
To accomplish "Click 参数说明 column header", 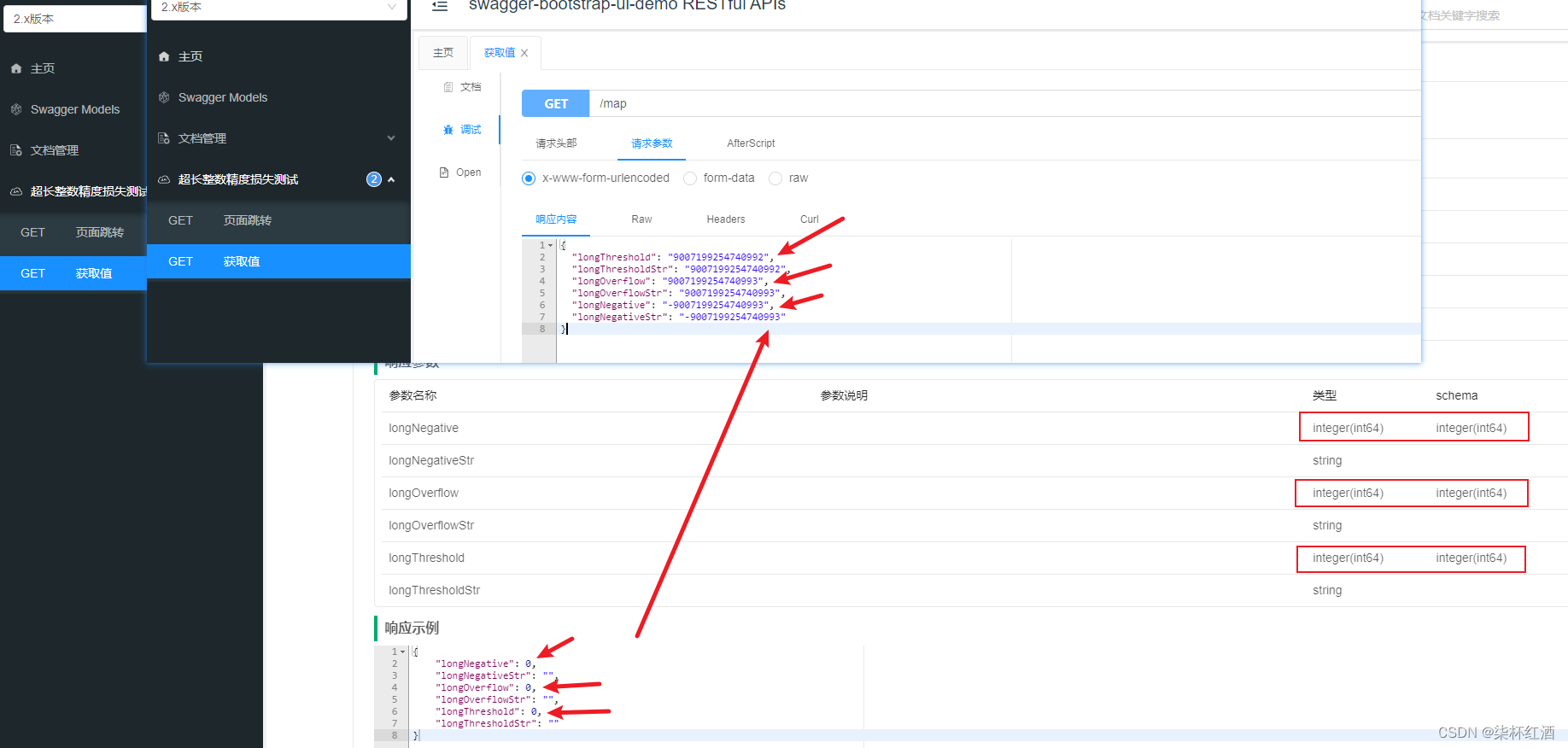I will (x=844, y=395).
